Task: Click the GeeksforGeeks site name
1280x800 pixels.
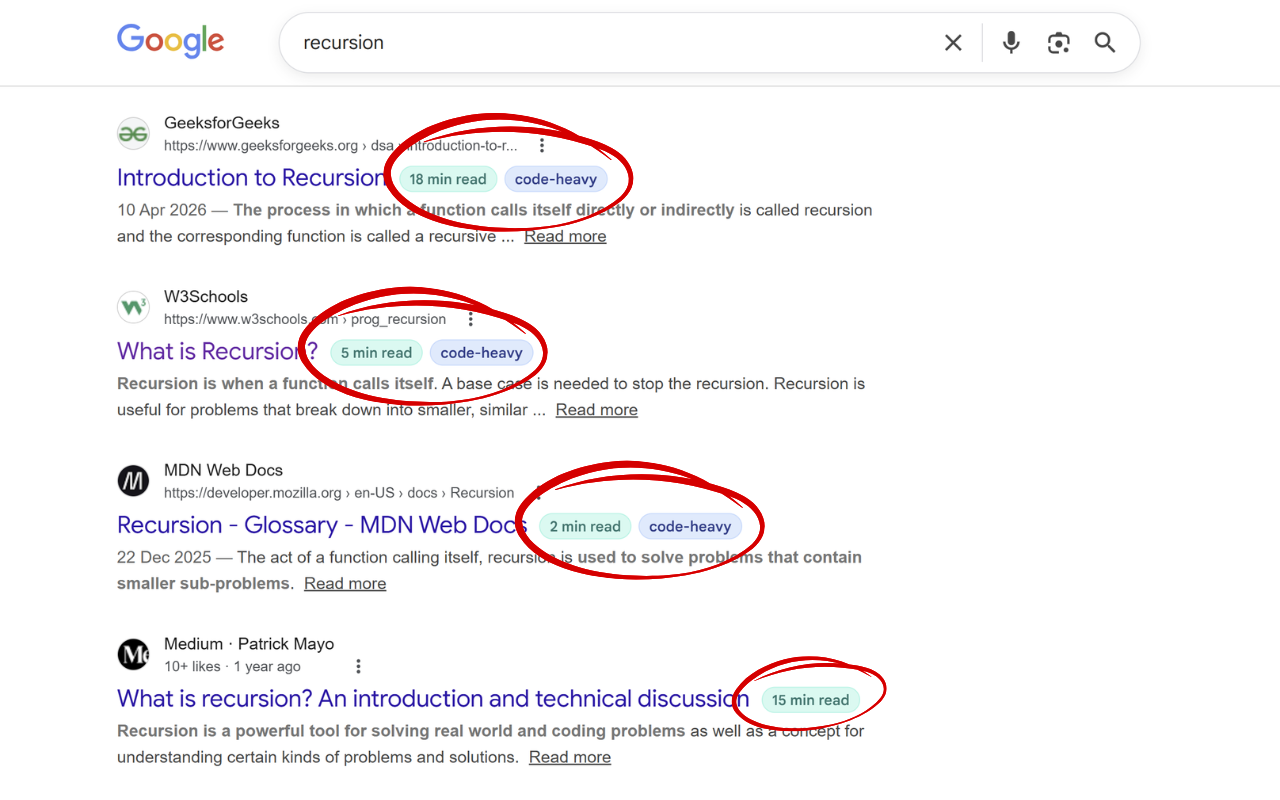Action: (x=222, y=123)
